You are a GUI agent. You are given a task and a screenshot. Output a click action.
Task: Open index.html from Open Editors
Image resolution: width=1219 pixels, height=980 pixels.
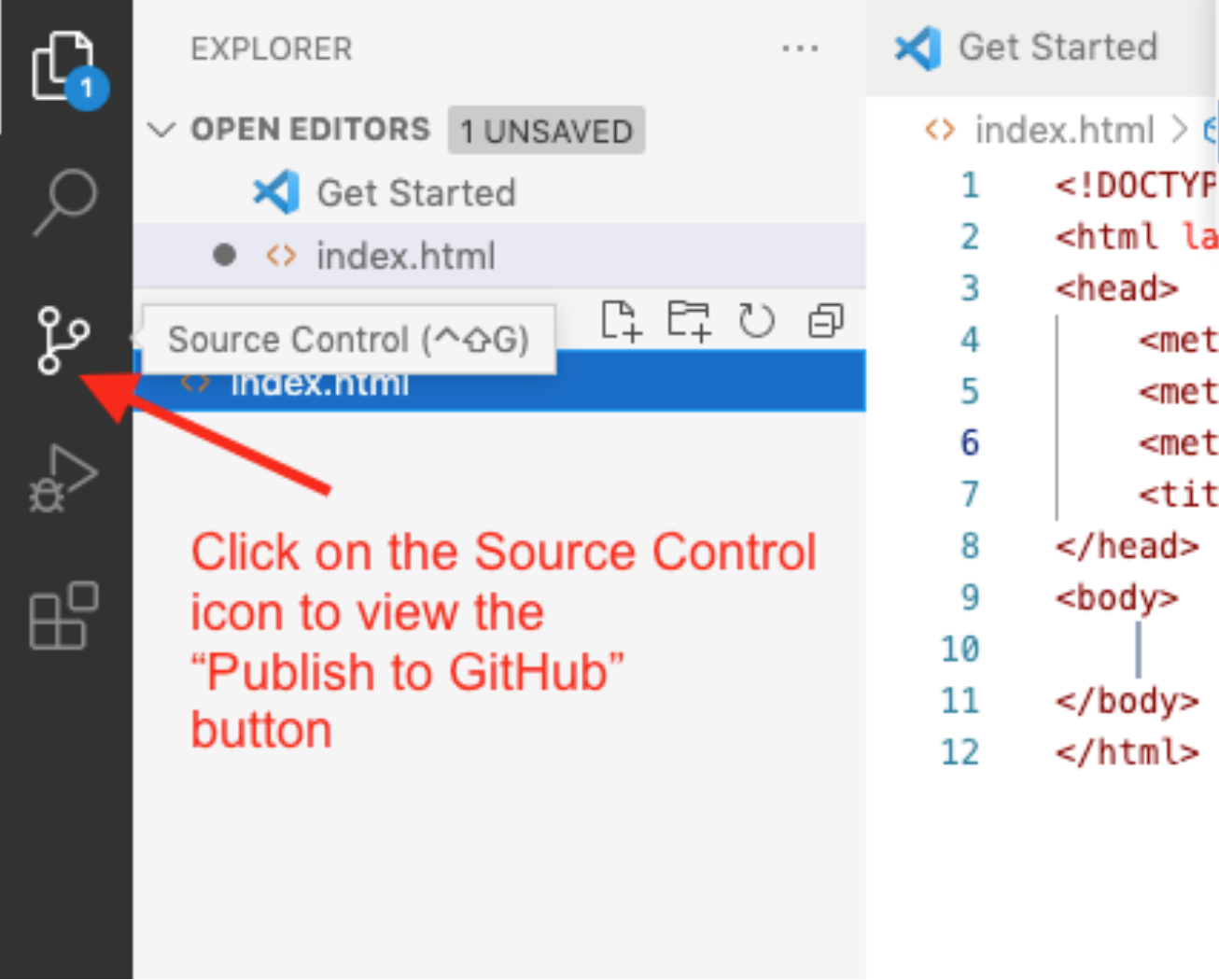click(x=405, y=255)
